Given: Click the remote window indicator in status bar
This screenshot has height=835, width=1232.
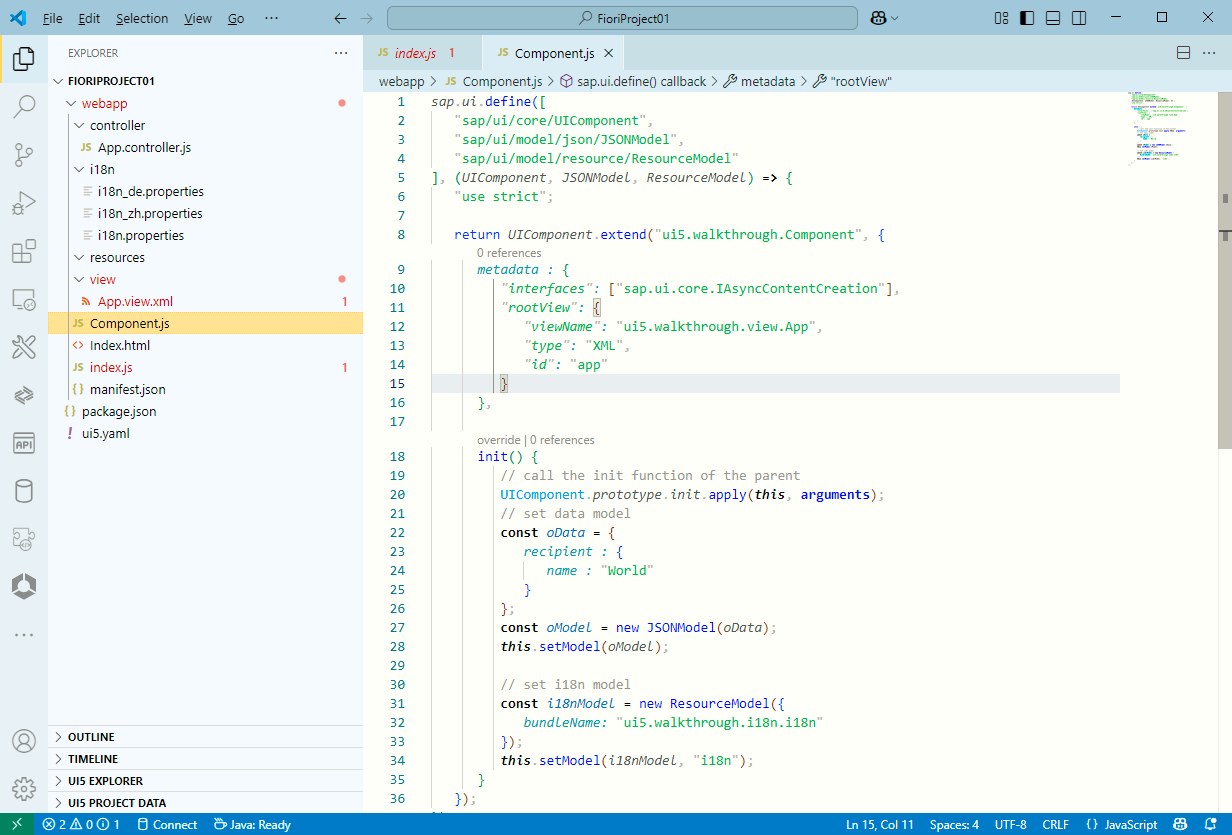Looking at the screenshot, I should point(17,825).
